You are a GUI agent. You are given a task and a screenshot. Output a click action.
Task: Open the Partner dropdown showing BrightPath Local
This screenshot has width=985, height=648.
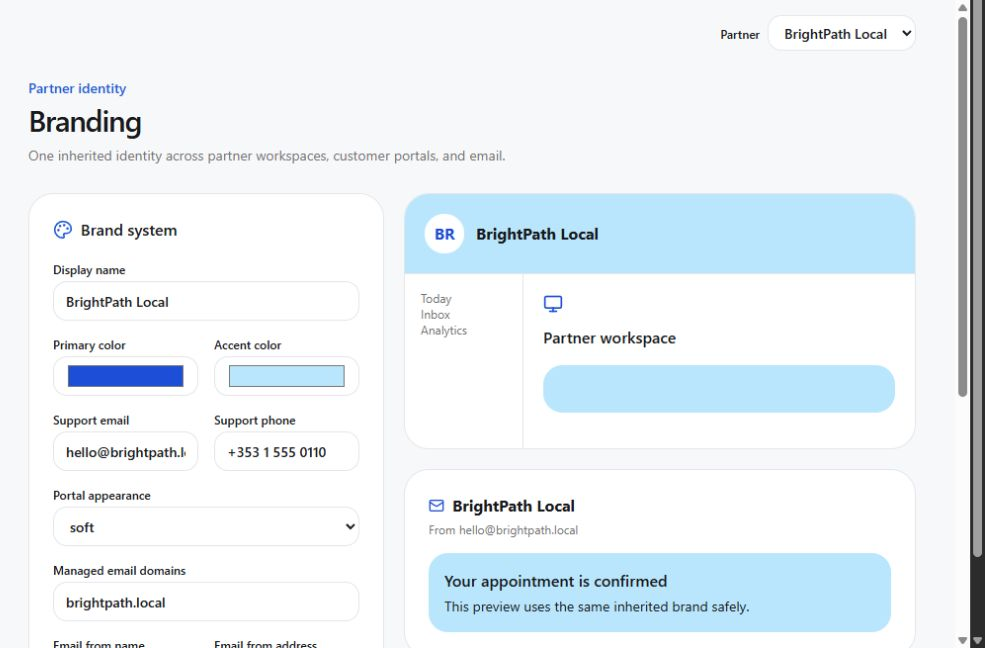842,34
